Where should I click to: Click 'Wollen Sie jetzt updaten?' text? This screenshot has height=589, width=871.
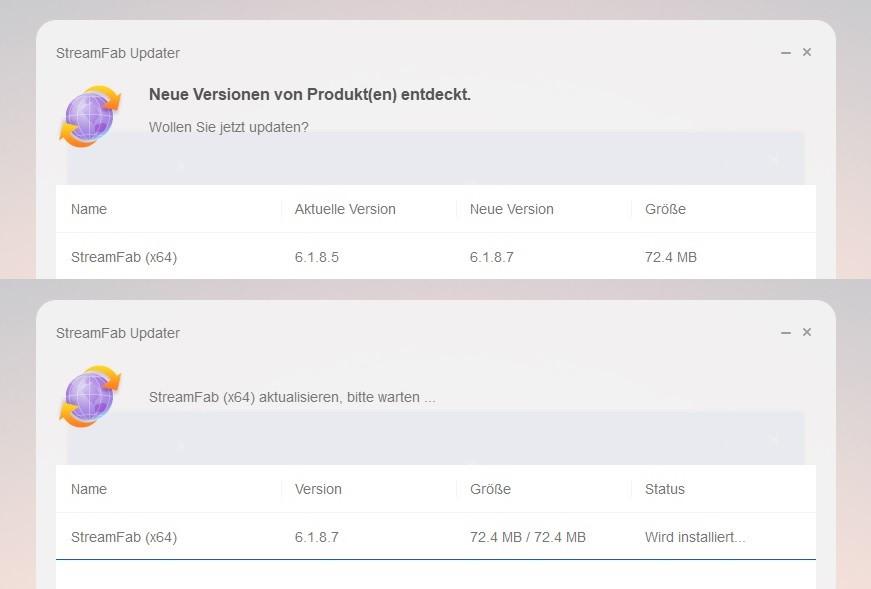[228, 127]
